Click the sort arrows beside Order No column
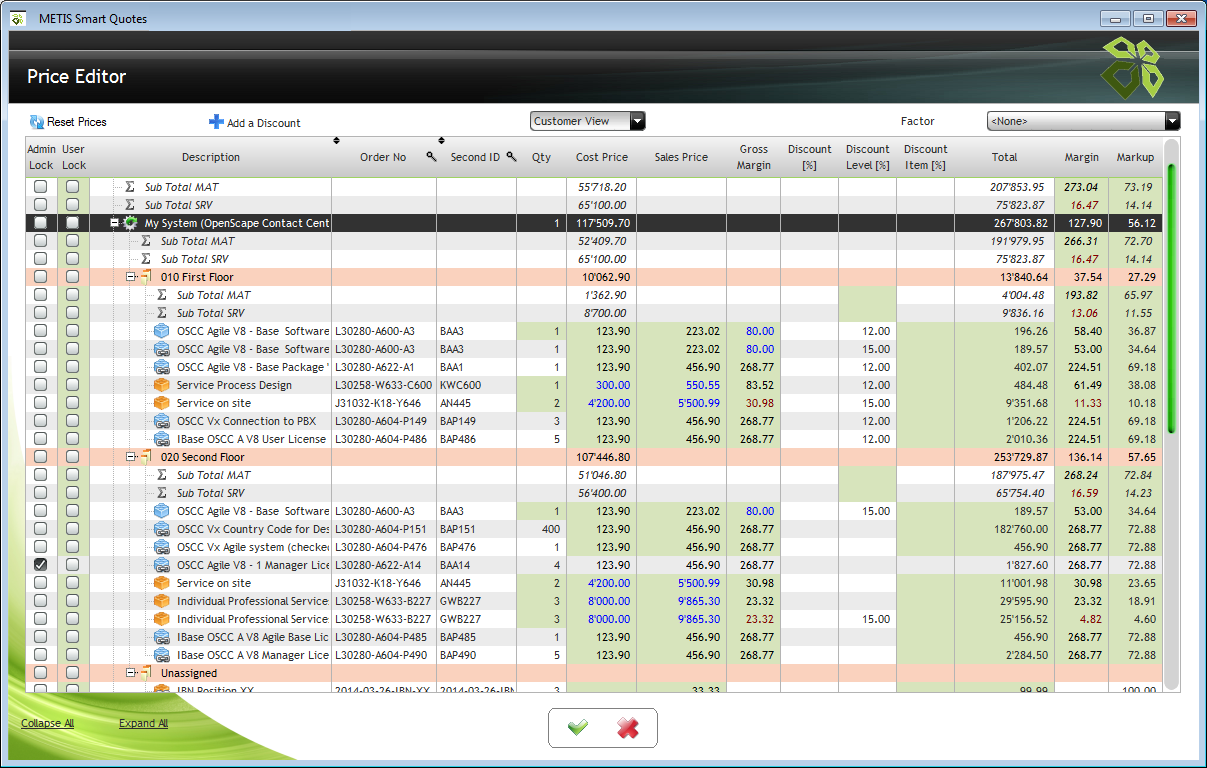 click(441, 141)
